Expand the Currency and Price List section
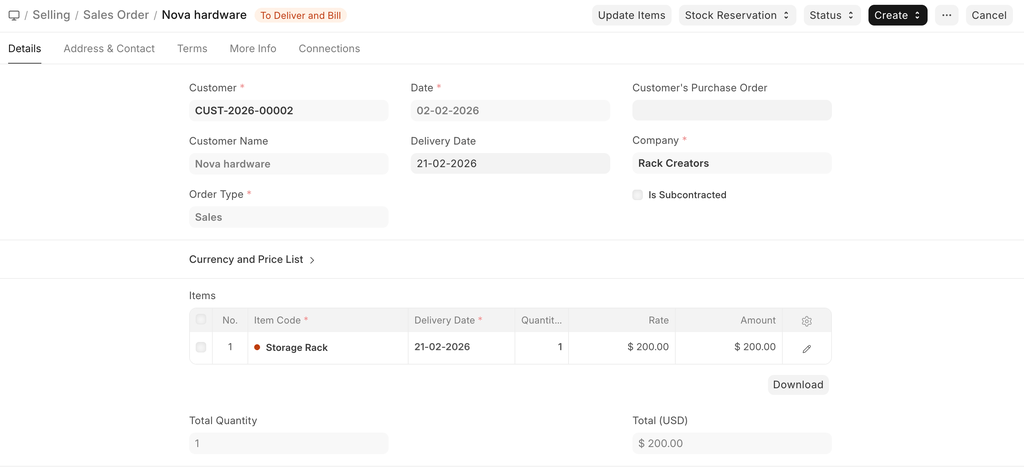 (252, 260)
